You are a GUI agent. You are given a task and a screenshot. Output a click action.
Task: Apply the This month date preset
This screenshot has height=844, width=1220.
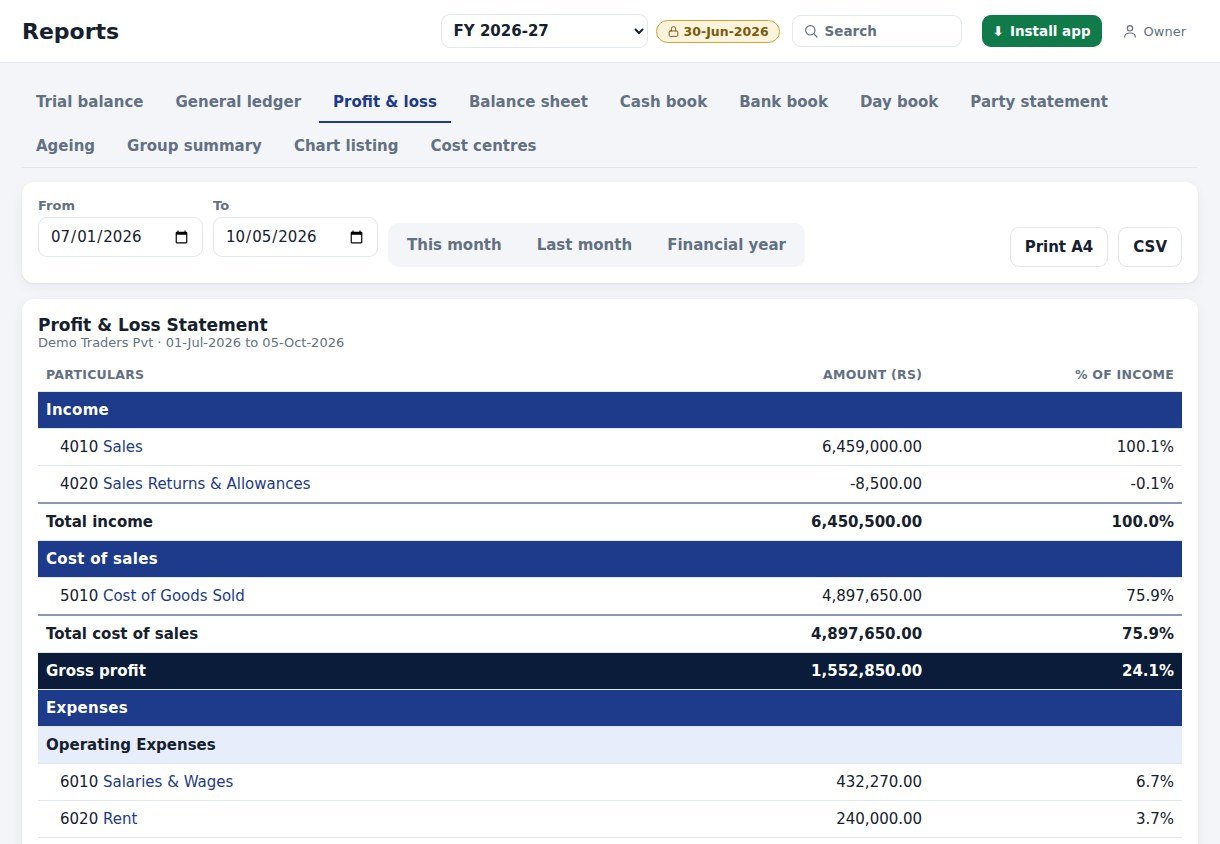(x=454, y=245)
